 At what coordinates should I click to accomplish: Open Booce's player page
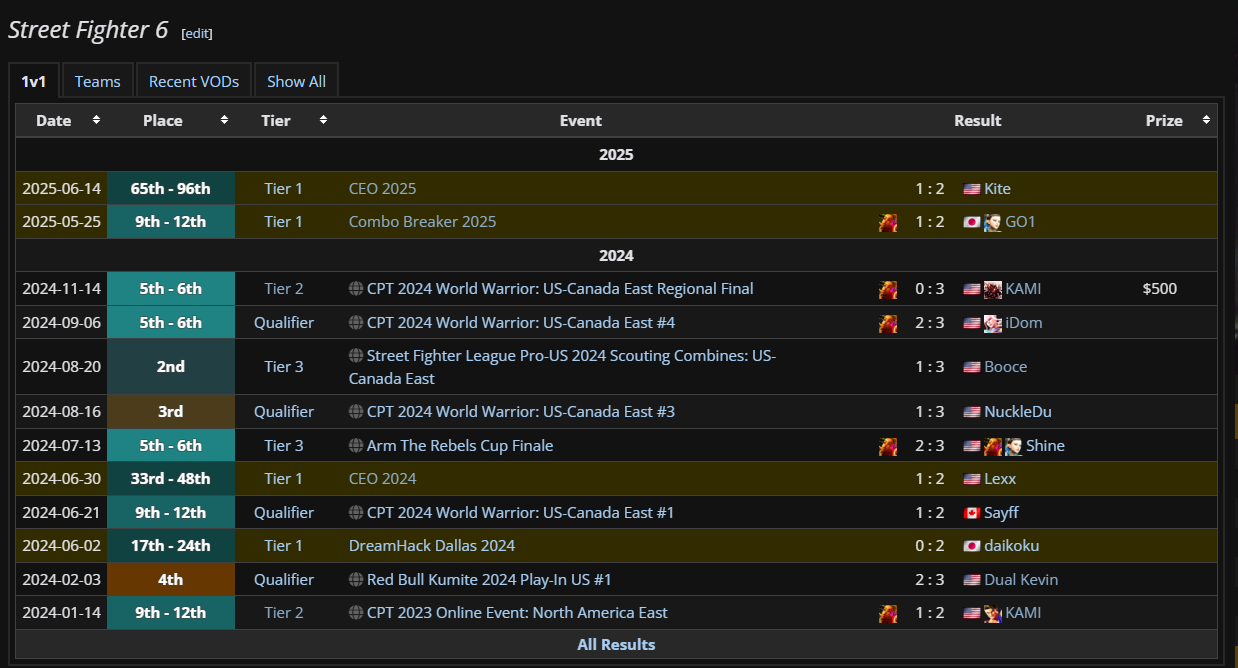tap(1005, 367)
